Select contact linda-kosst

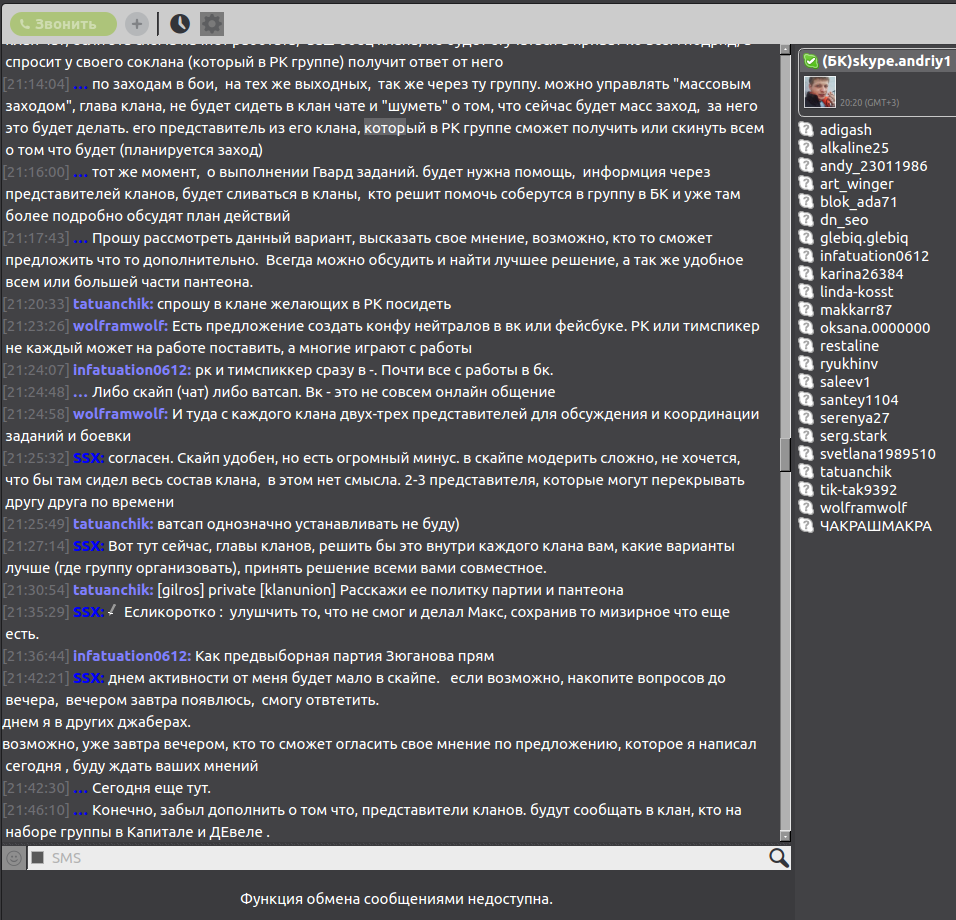tap(856, 292)
